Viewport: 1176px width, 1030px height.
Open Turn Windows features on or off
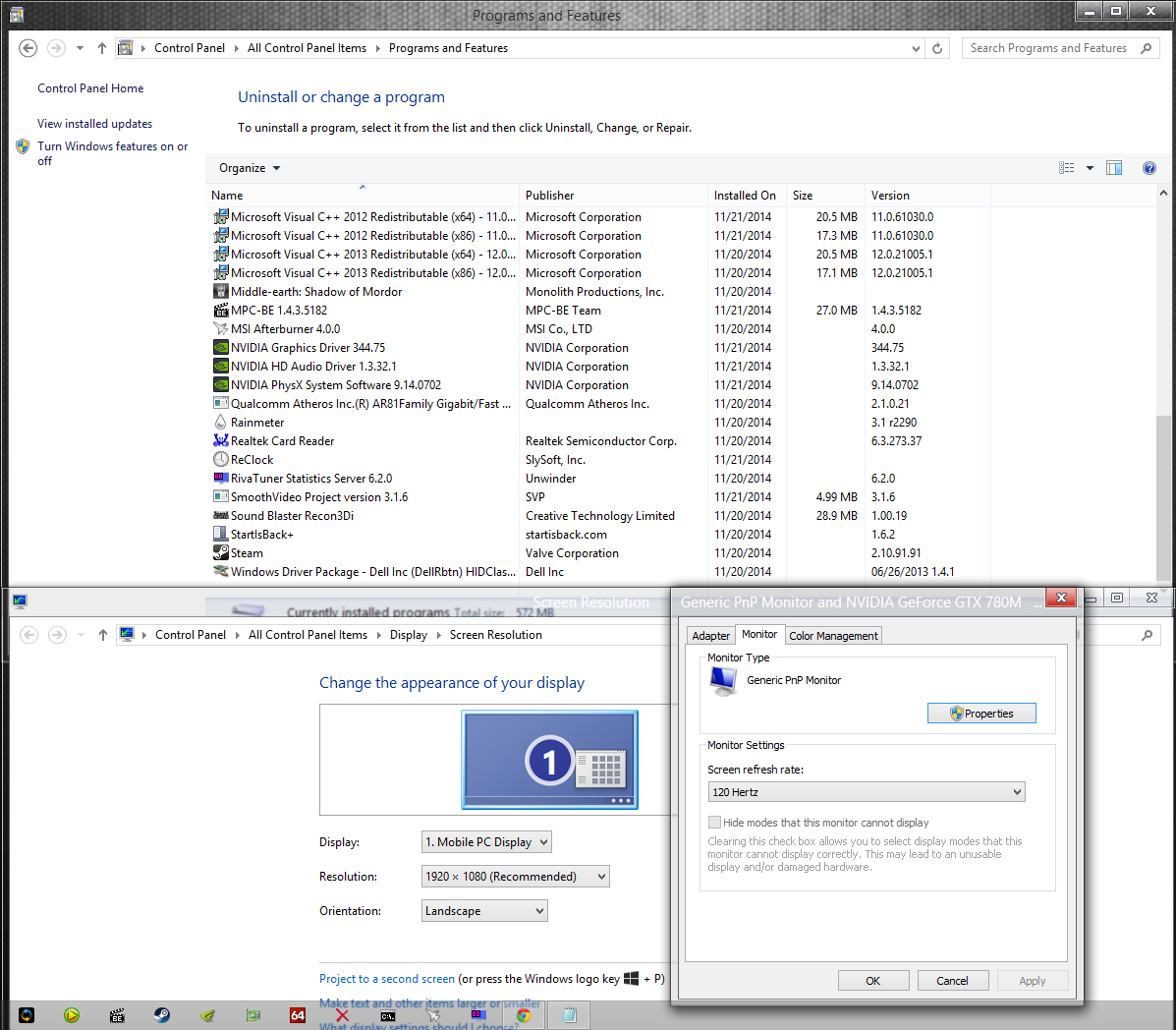113,153
